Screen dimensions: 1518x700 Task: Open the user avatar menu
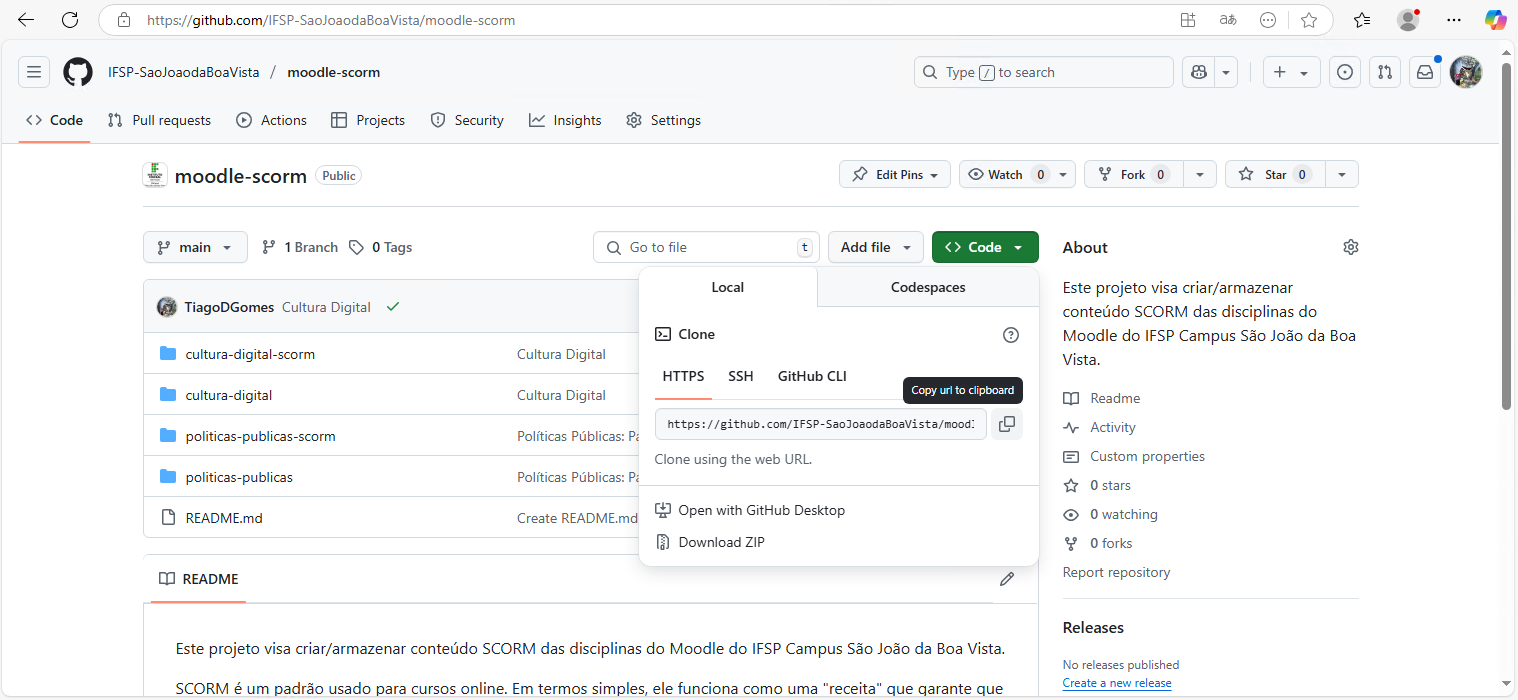click(x=1466, y=72)
